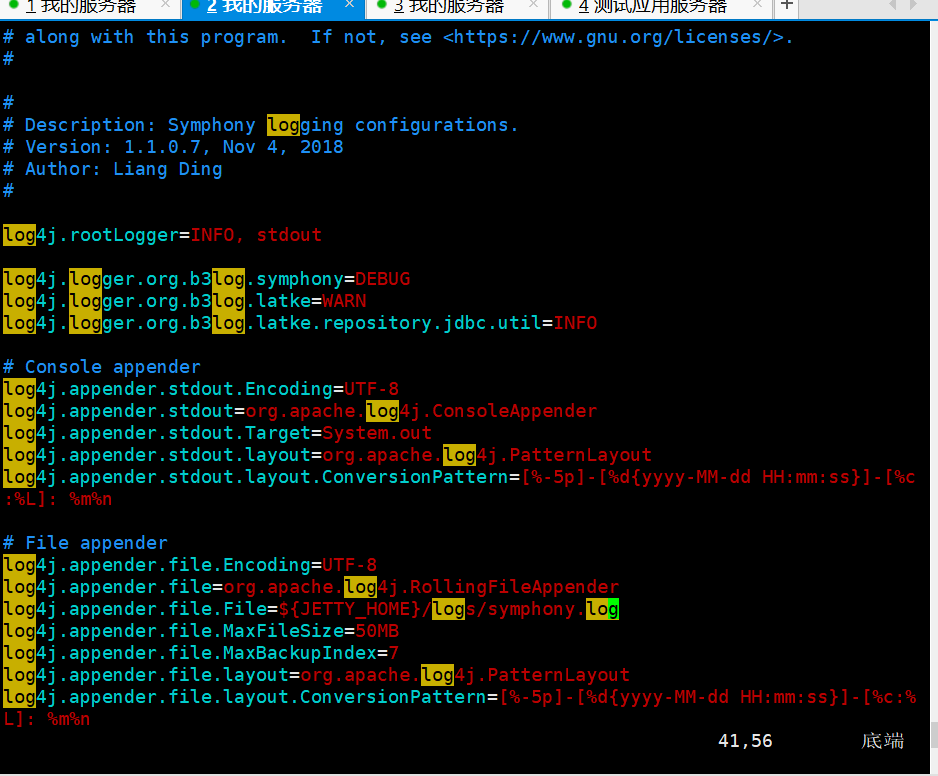Add a new session tab with plus

tap(787, 6)
